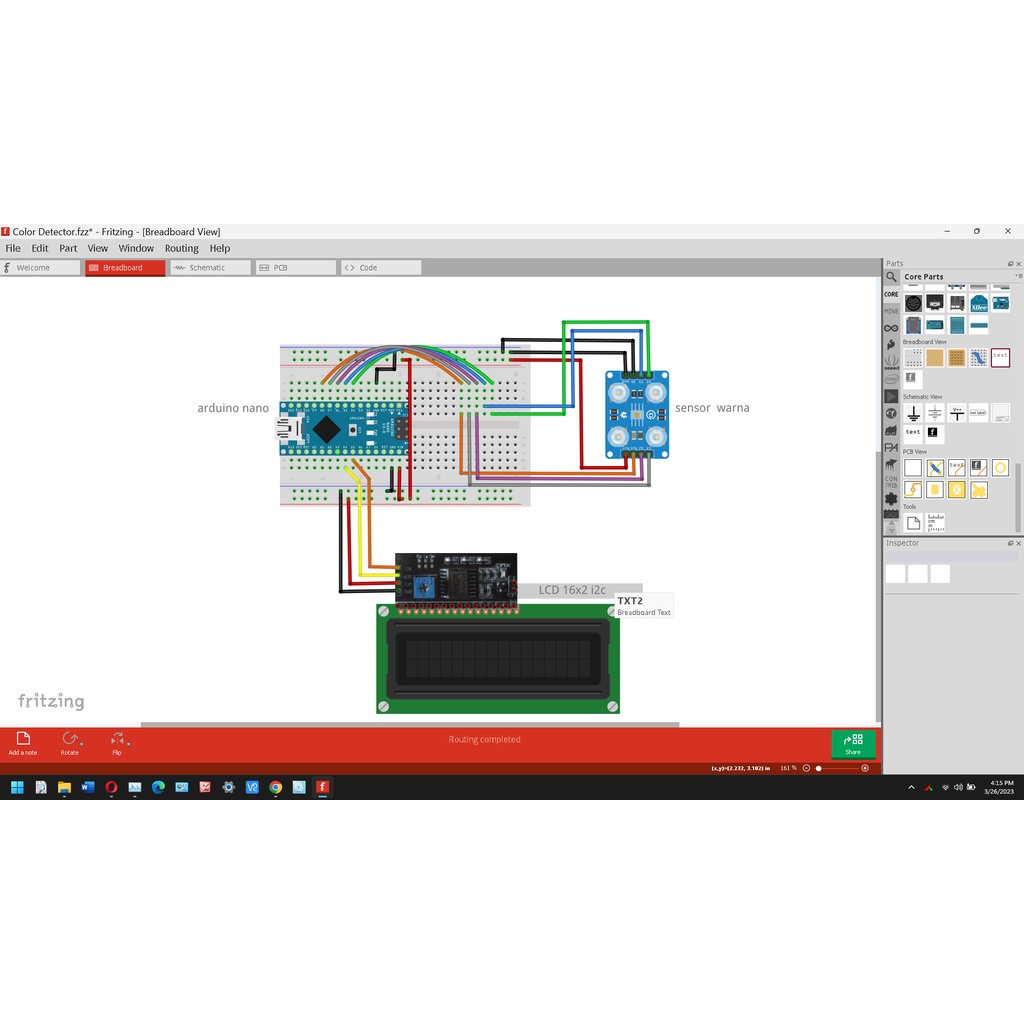
Task: Click the zoom slider handle
Action: coord(819,768)
